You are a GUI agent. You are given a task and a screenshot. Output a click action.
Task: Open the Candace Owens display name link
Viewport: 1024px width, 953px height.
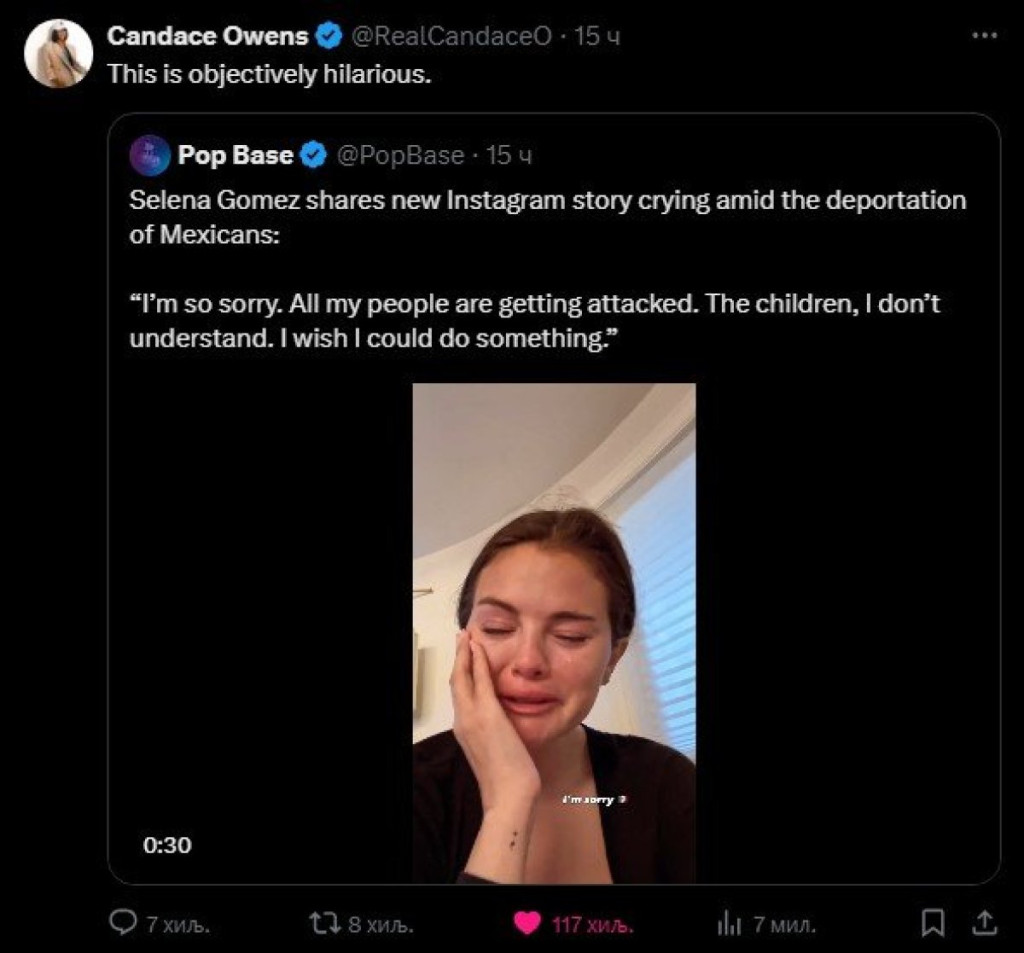point(209,37)
